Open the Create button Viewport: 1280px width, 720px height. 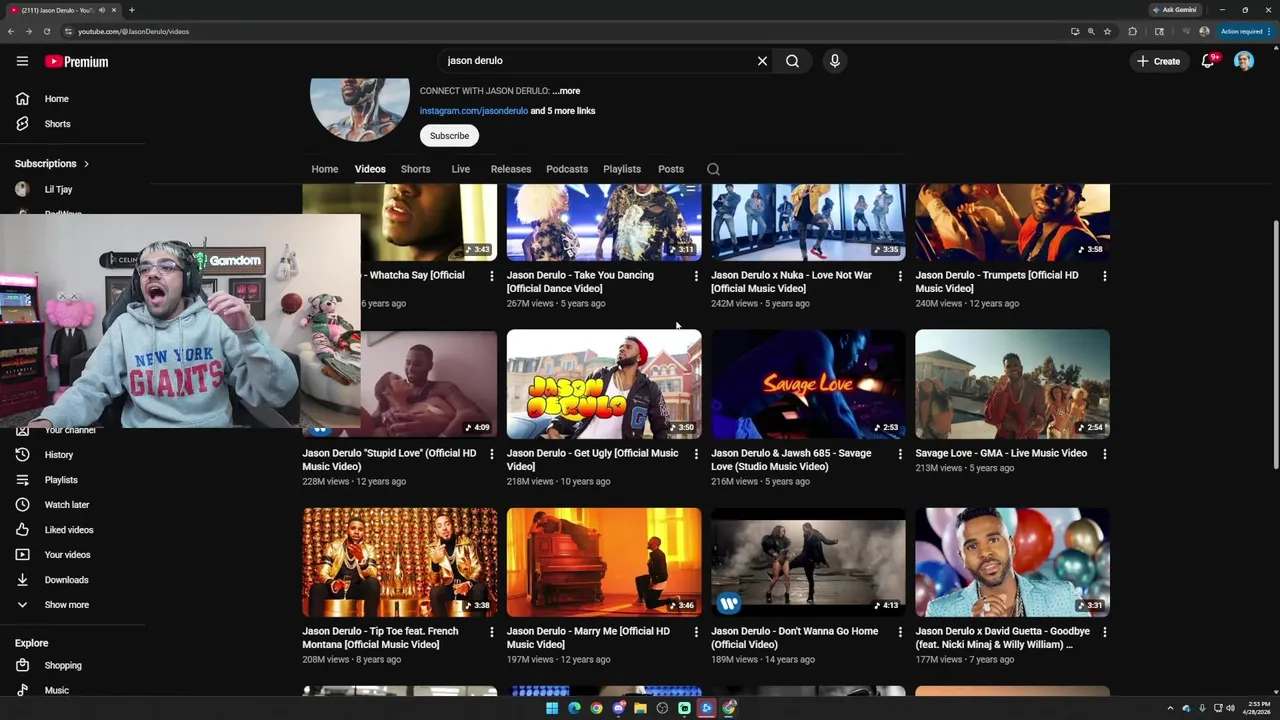pyautogui.click(x=1158, y=61)
